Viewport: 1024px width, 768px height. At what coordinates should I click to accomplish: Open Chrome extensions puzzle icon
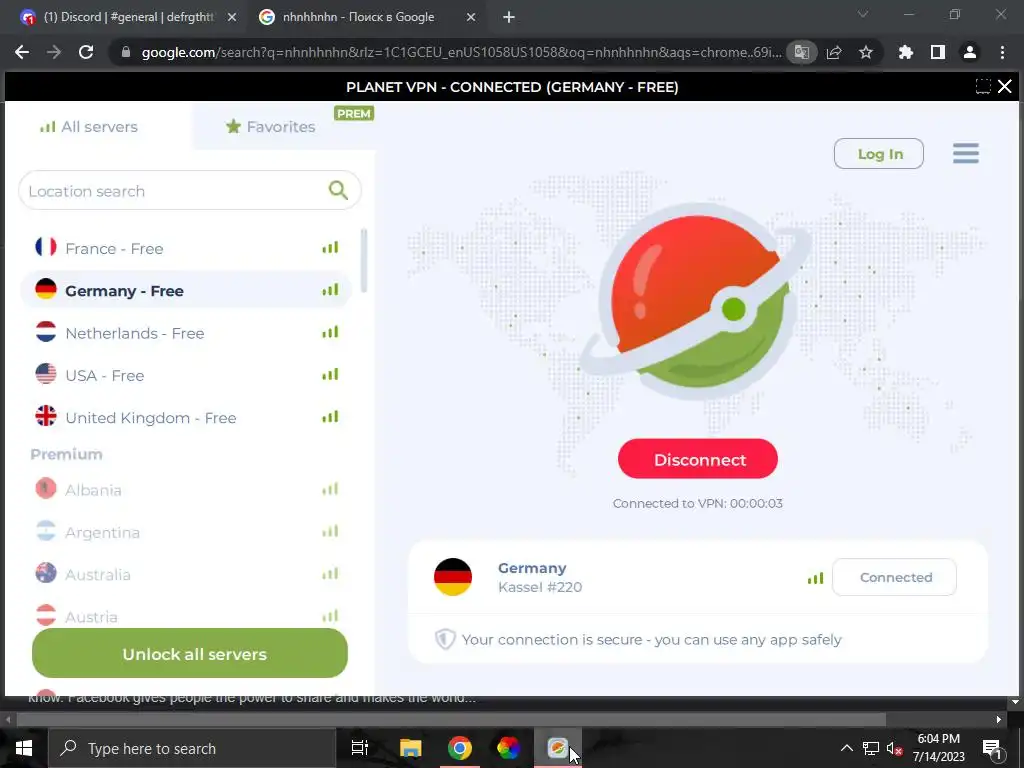click(905, 52)
